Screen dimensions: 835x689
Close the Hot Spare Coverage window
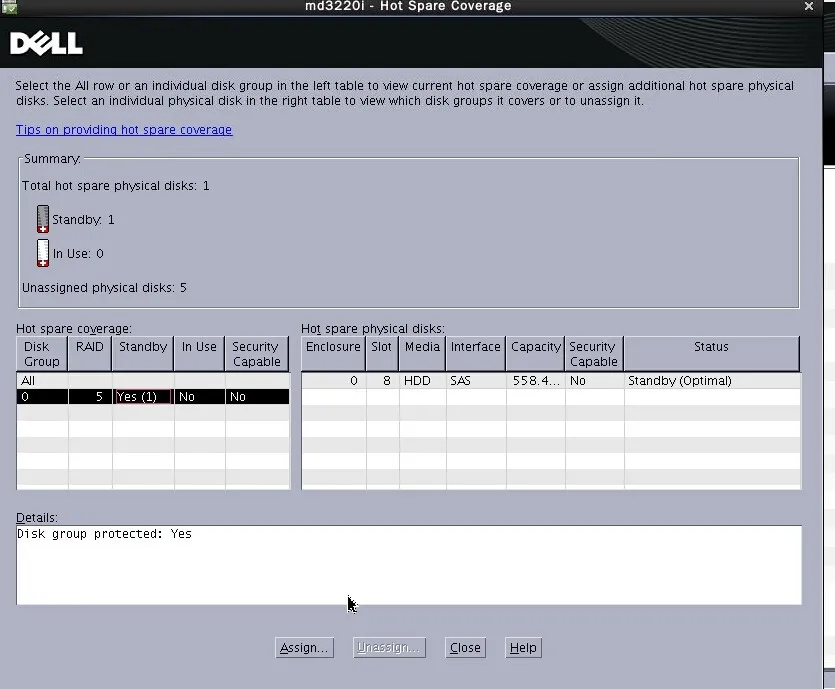coord(808,6)
